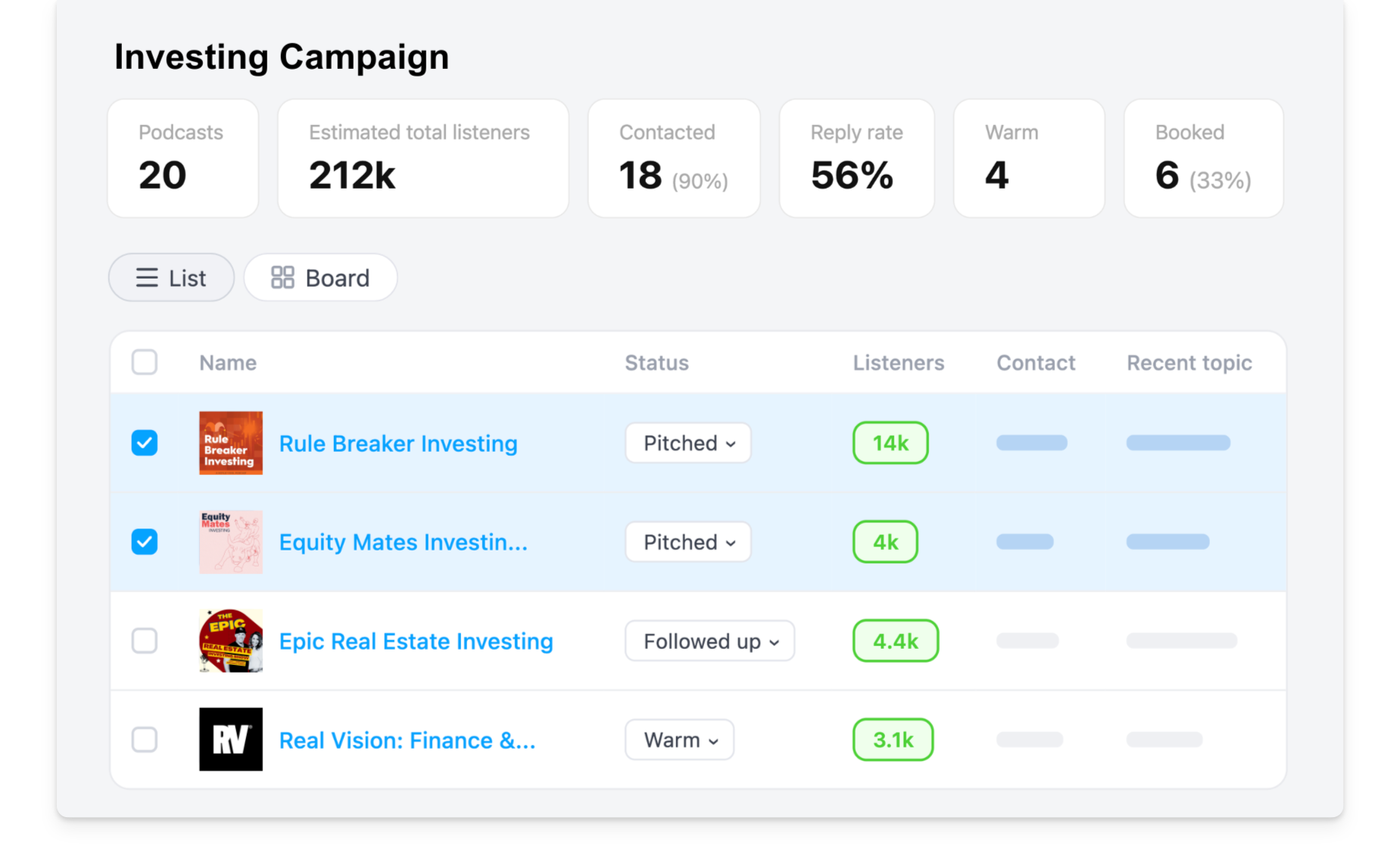1400x852 pixels.
Task: Click the 14k listeners badge
Action: coord(890,443)
